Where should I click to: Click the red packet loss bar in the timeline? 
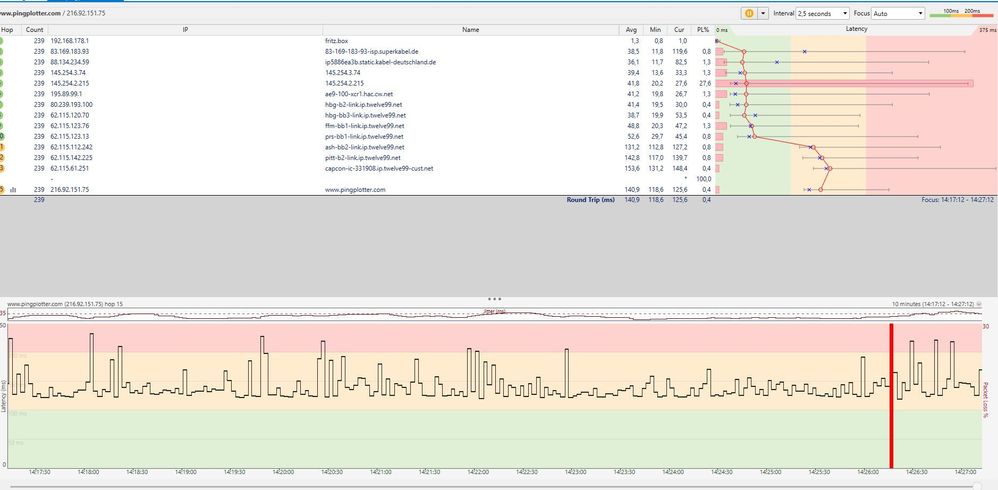click(x=891, y=396)
